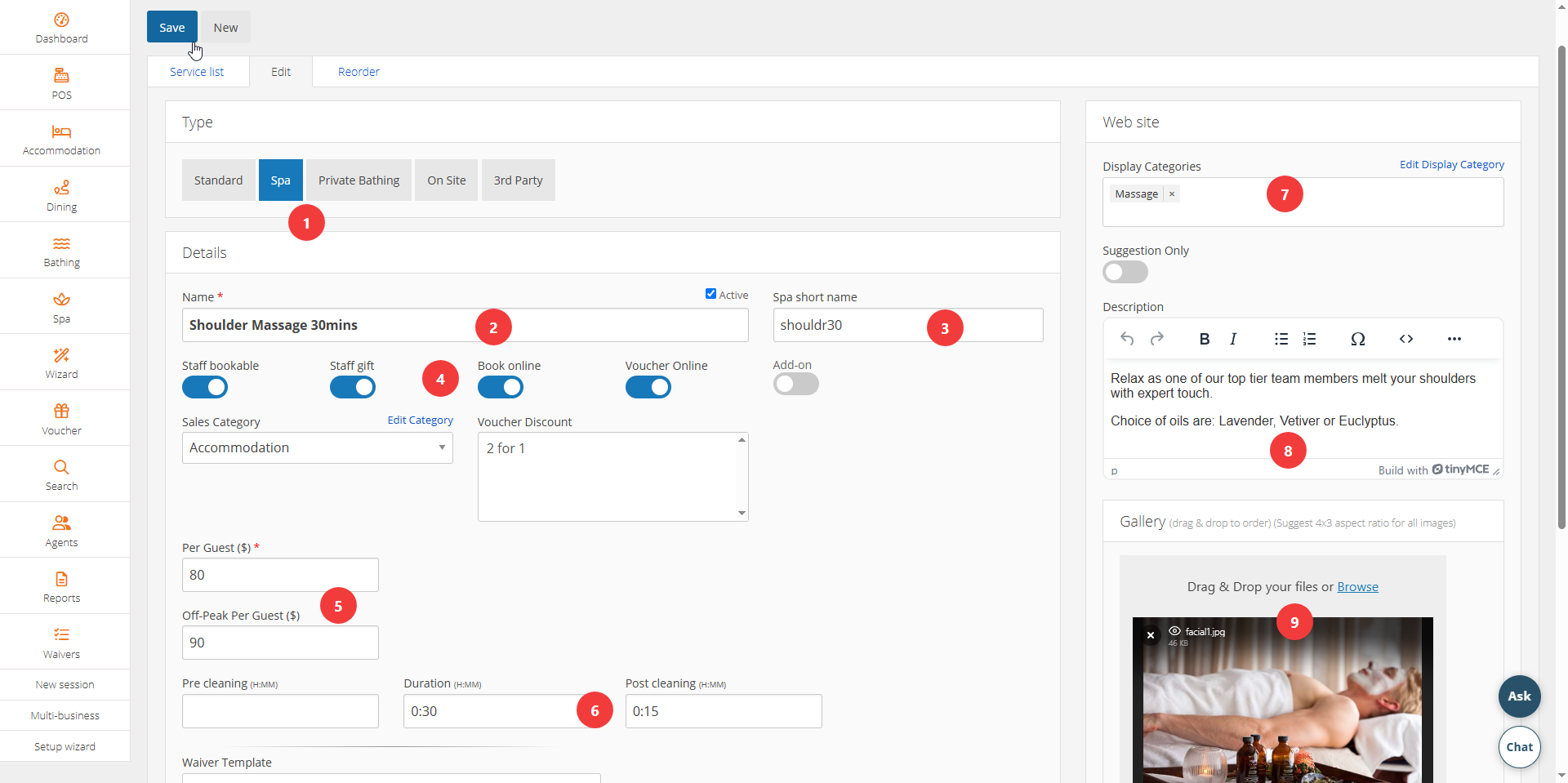Undo last edit in Description editor
Screen dimensions: 1568x783
coord(1127,339)
